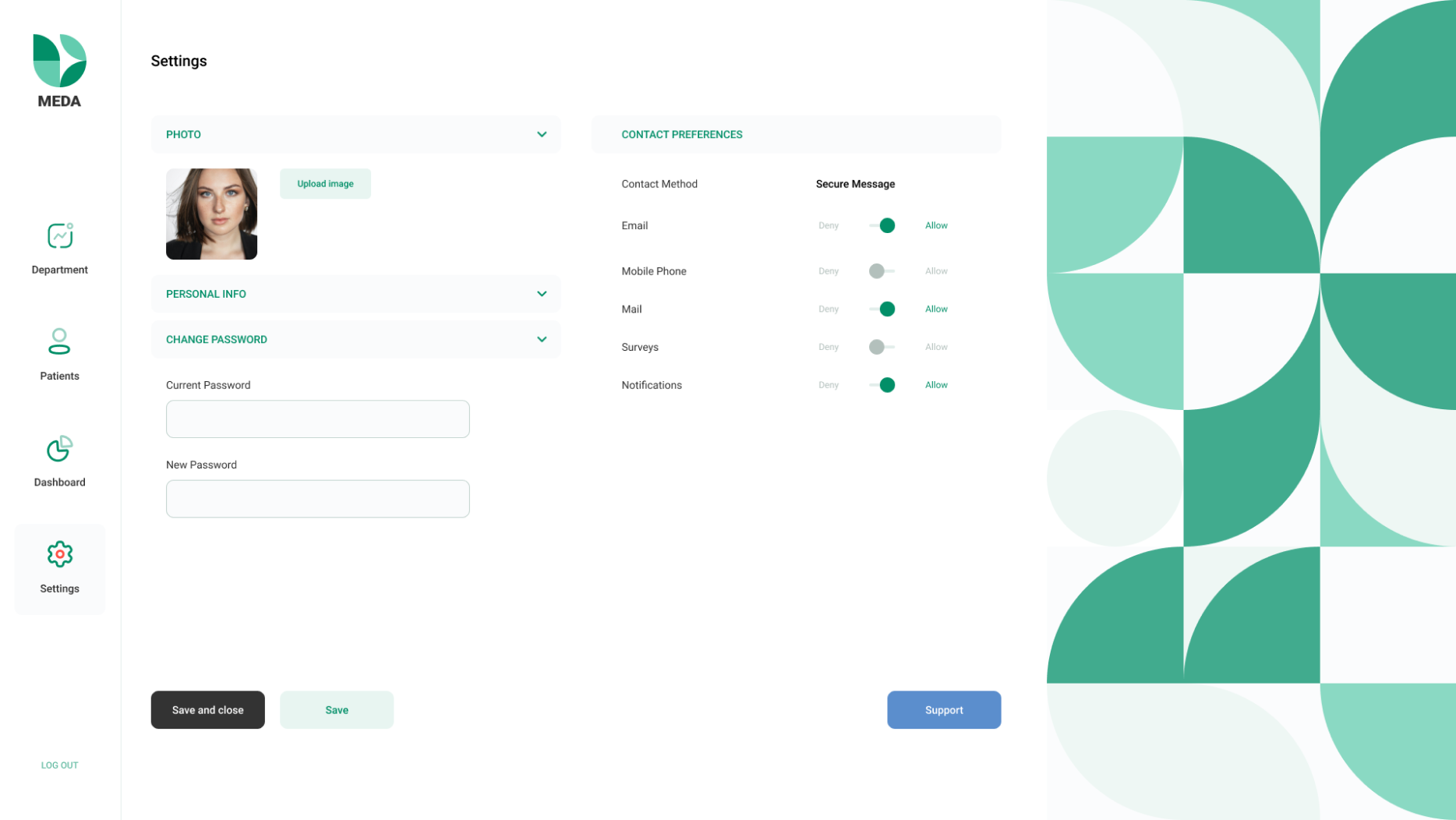The image size is (1456, 820).
Task: Open the Dashboard pie chart icon
Action: (59, 448)
